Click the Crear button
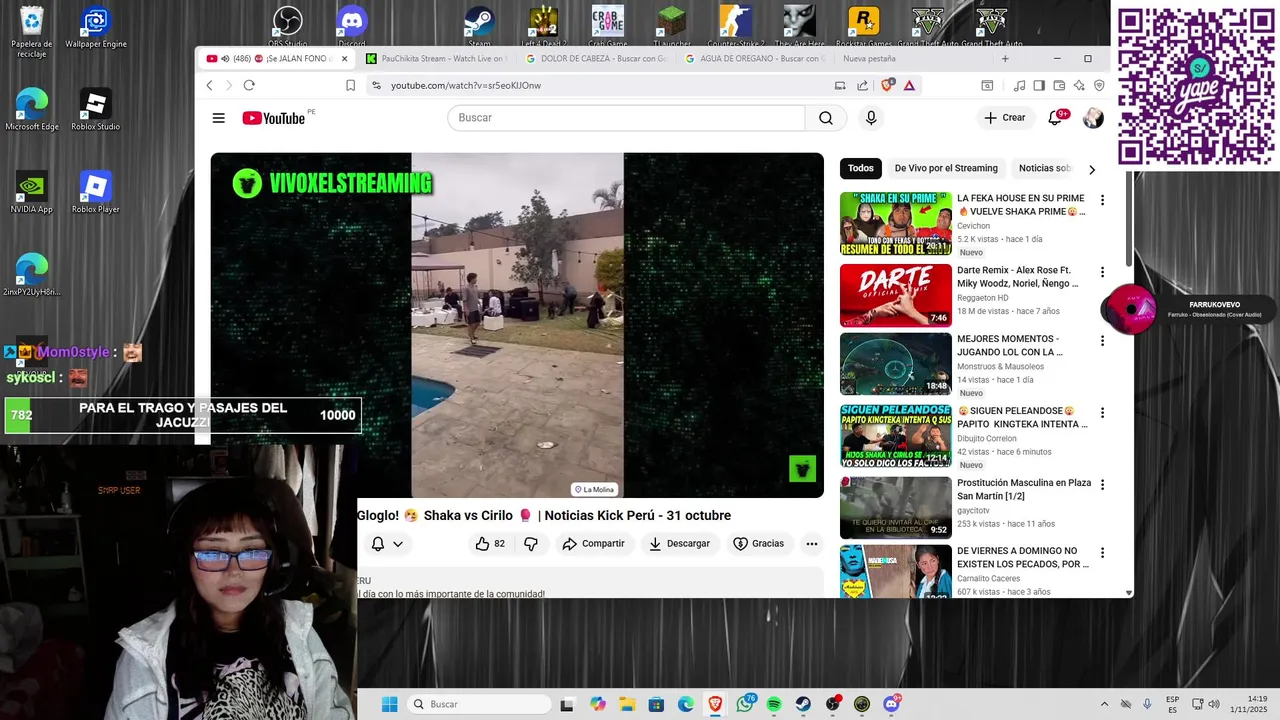This screenshot has width=1280, height=720. click(1005, 118)
